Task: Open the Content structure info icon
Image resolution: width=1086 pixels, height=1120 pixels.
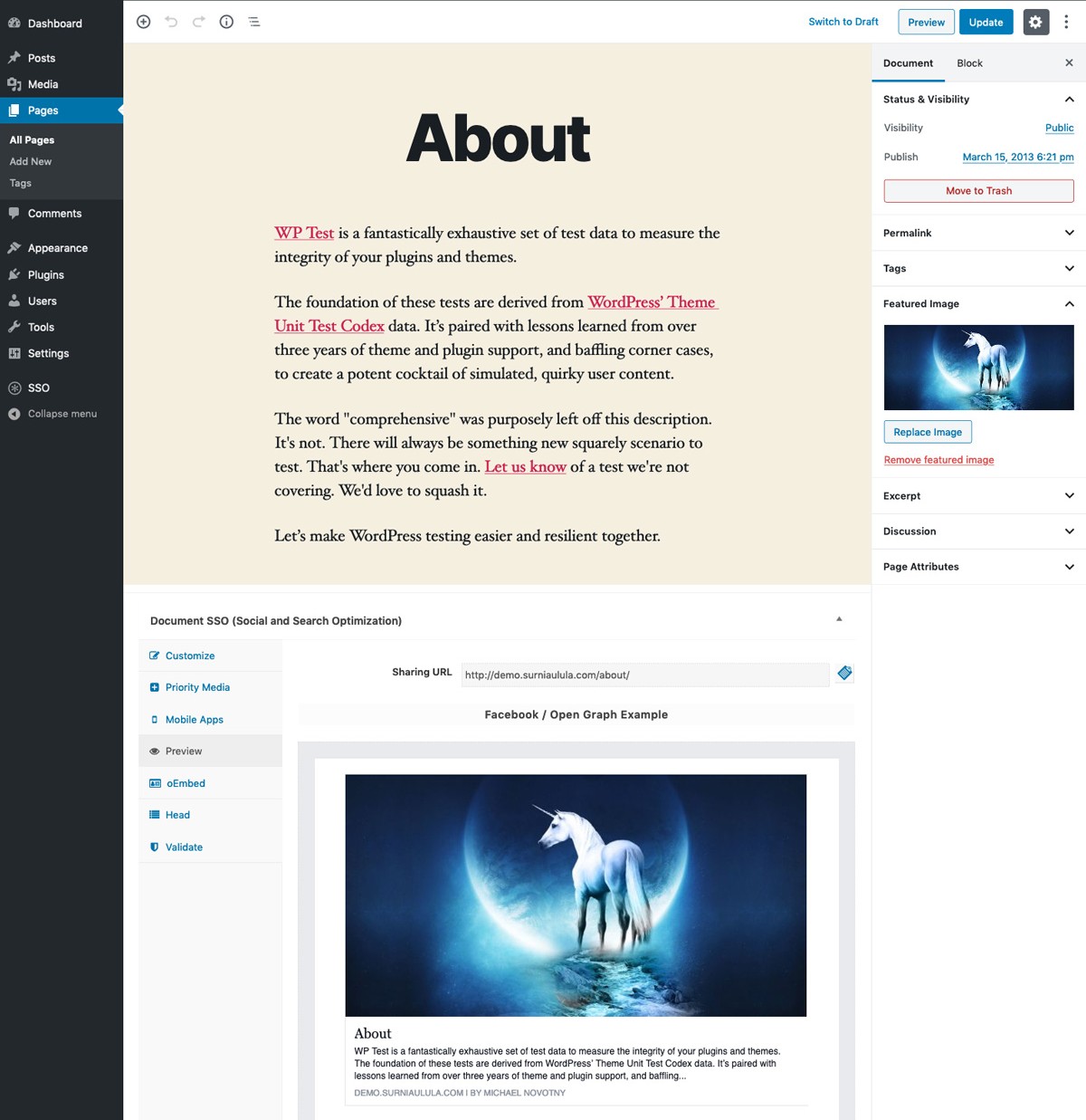Action: [x=226, y=22]
